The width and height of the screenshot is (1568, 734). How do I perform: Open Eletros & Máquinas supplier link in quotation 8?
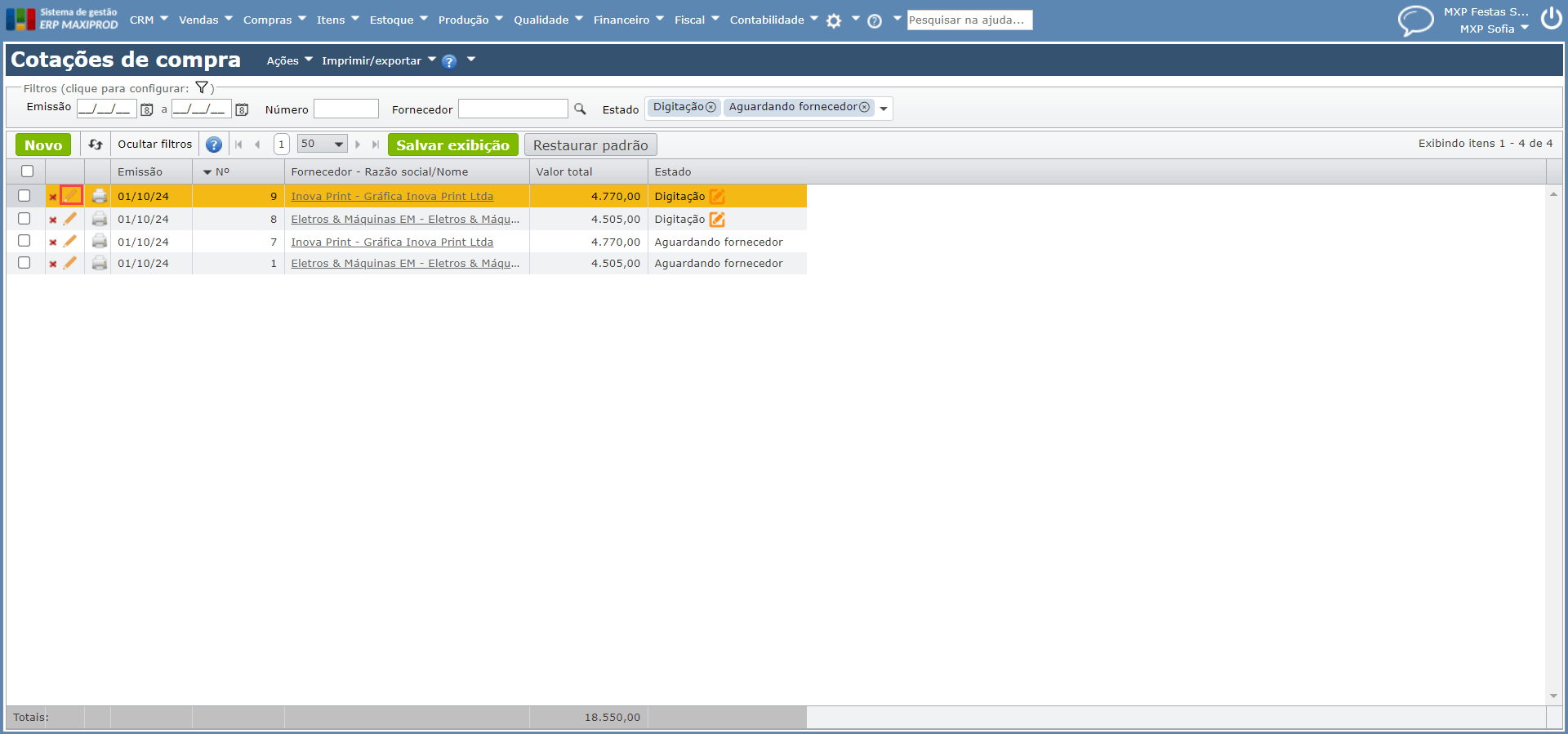pyautogui.click(x=405, y=219)
